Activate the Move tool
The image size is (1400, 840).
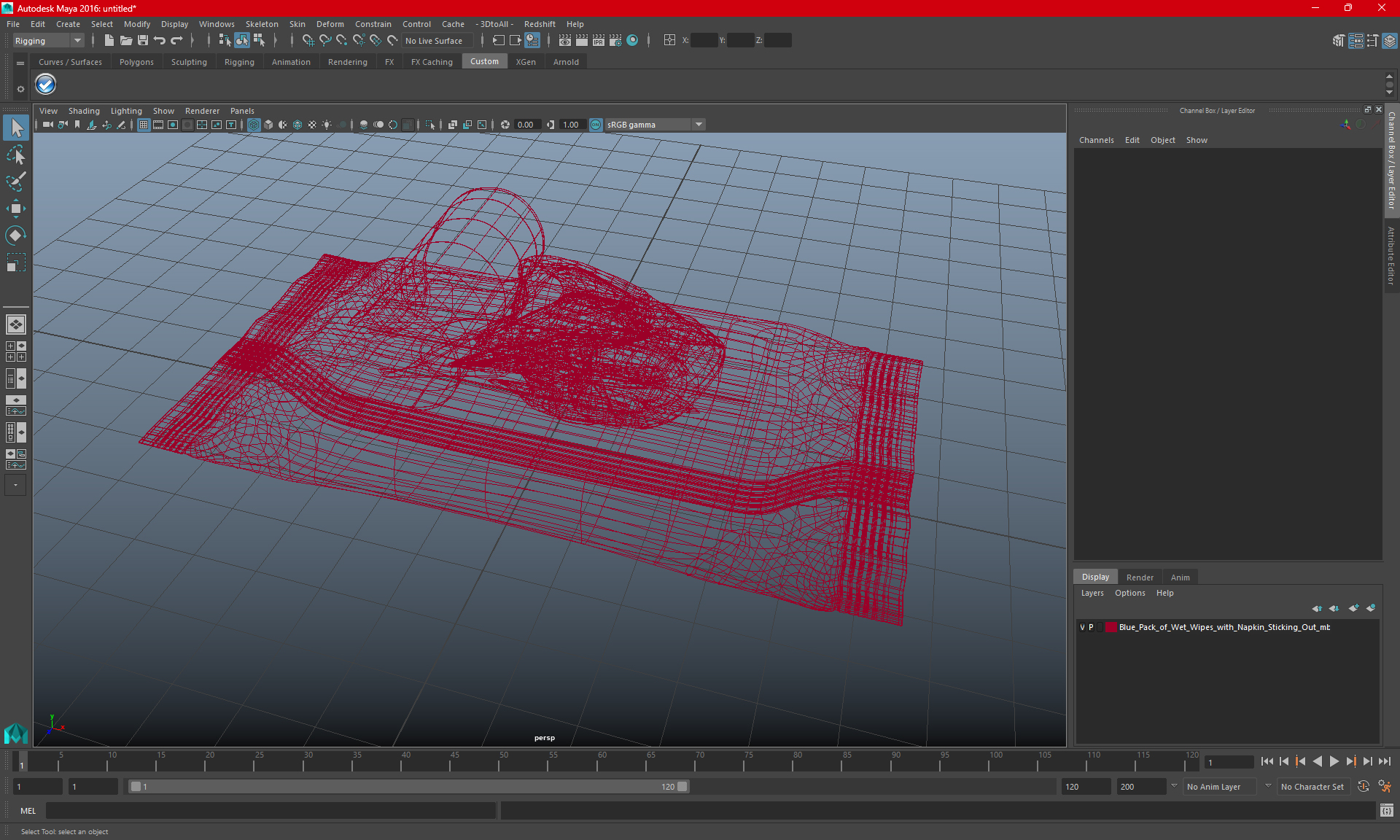coord(16,209)
